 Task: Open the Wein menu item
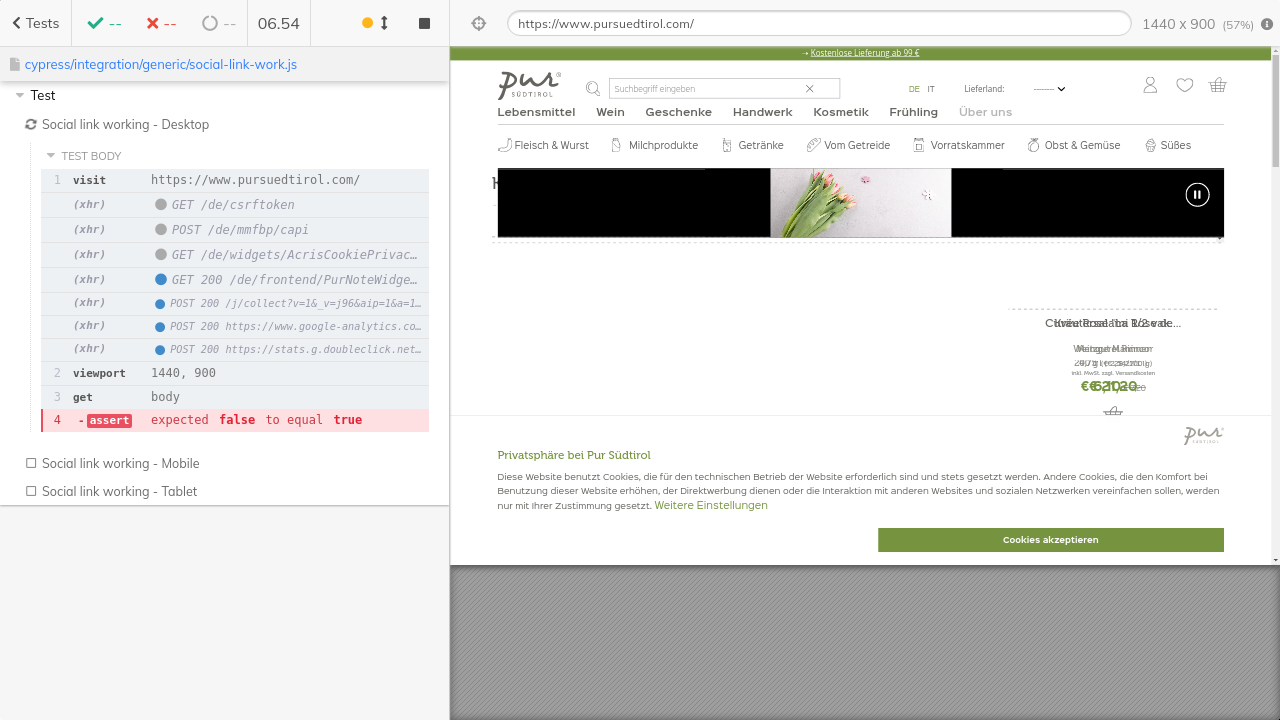(610, 112)
